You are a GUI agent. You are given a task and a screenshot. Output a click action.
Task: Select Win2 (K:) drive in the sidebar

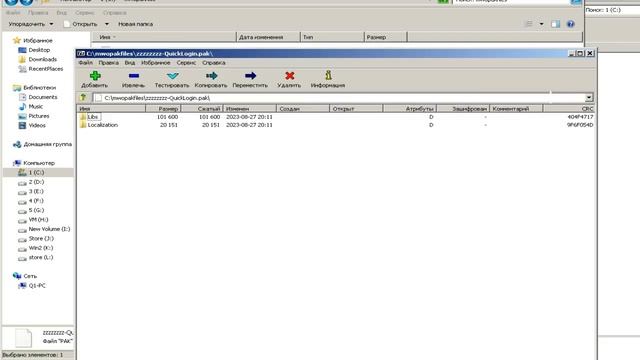[40, 247]
